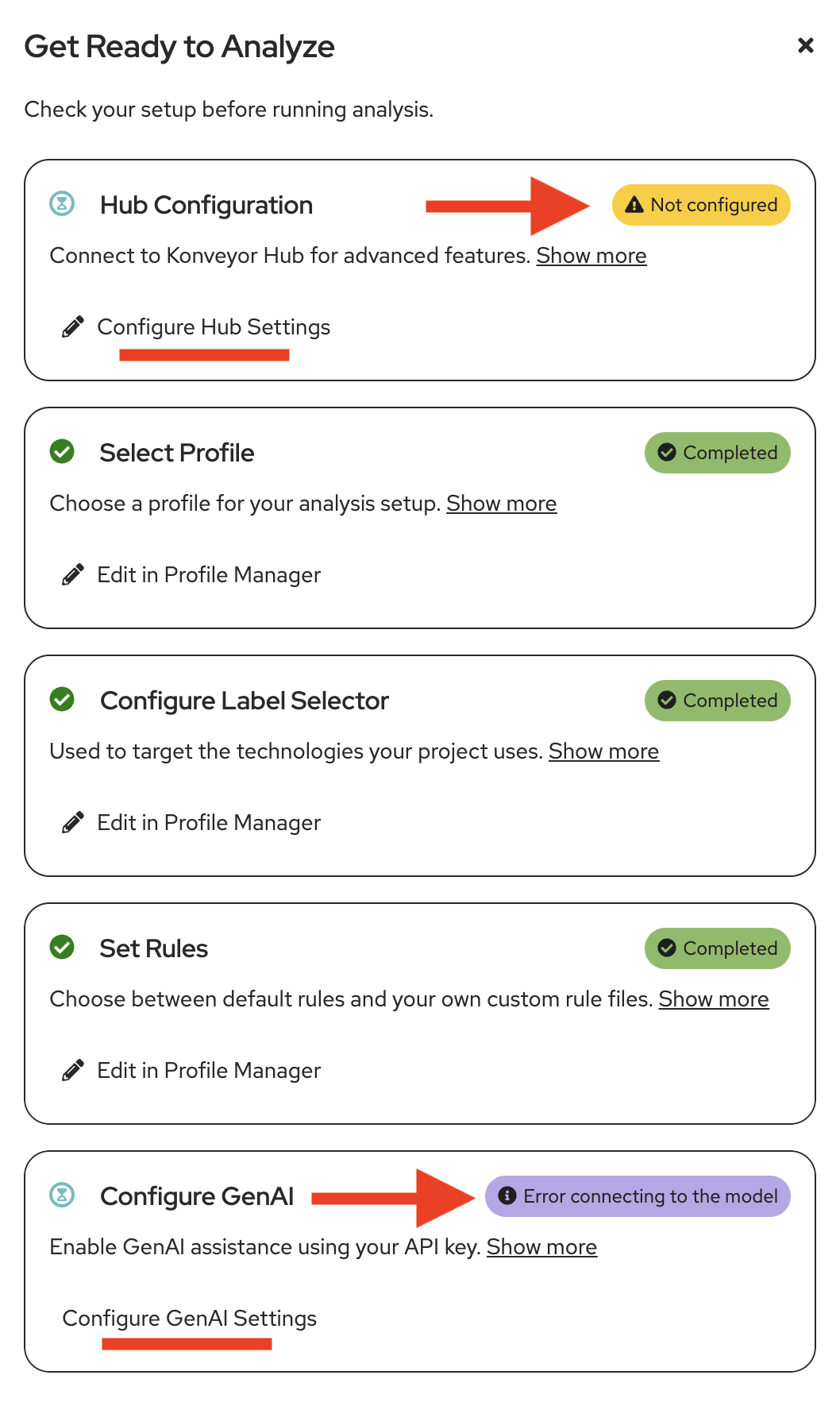840x1406 pixels.
Task: Click the Configure Label Selector checkmark icon
Action: 62,700
